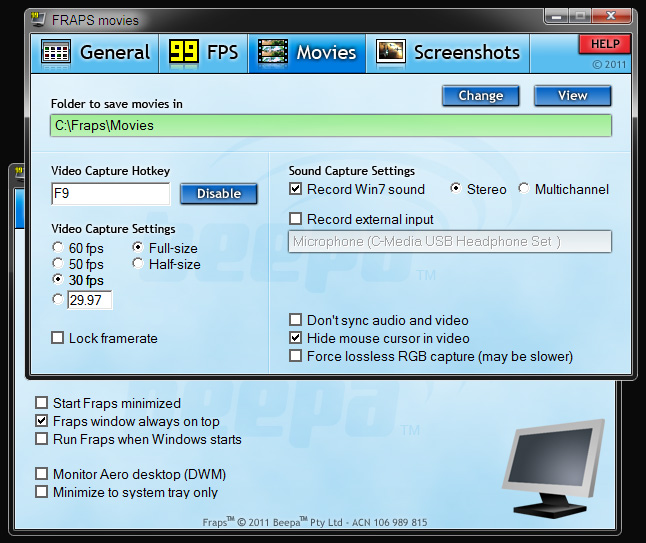Close the FRAPS movies window
Viewport: 646px width, 543px height.
[611, 16]
